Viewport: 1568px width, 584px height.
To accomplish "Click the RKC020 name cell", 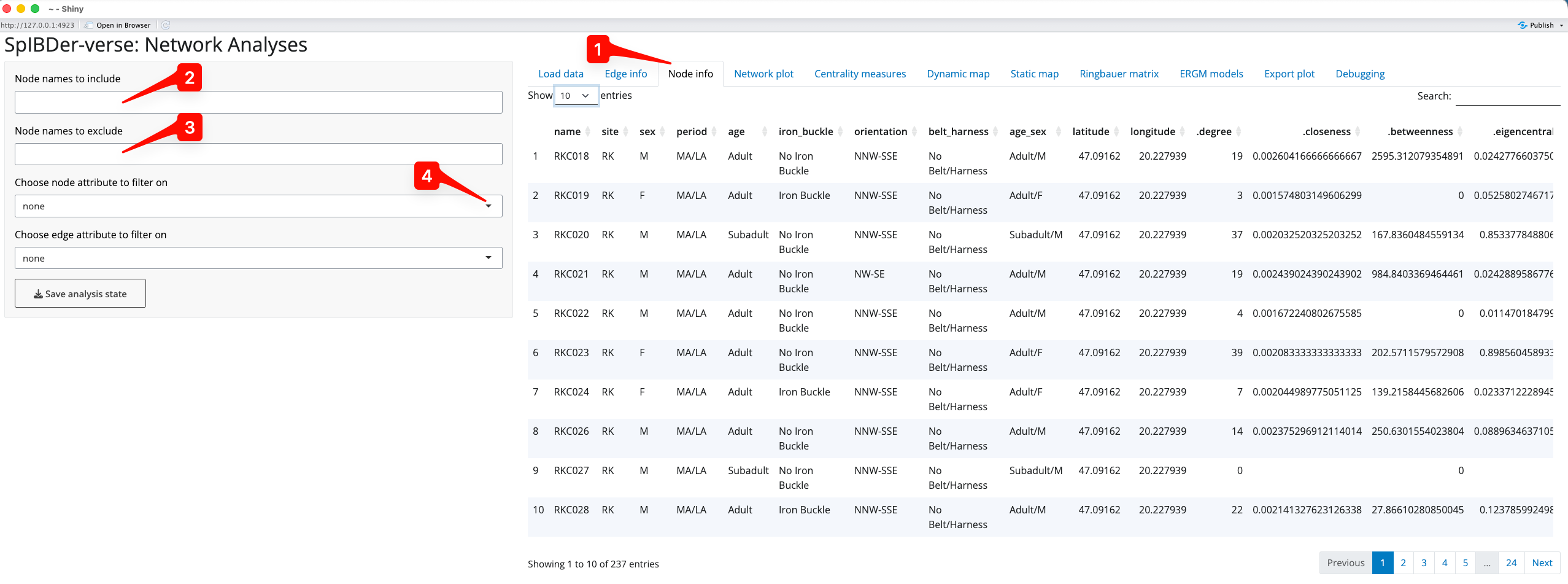I will (571, 235).
